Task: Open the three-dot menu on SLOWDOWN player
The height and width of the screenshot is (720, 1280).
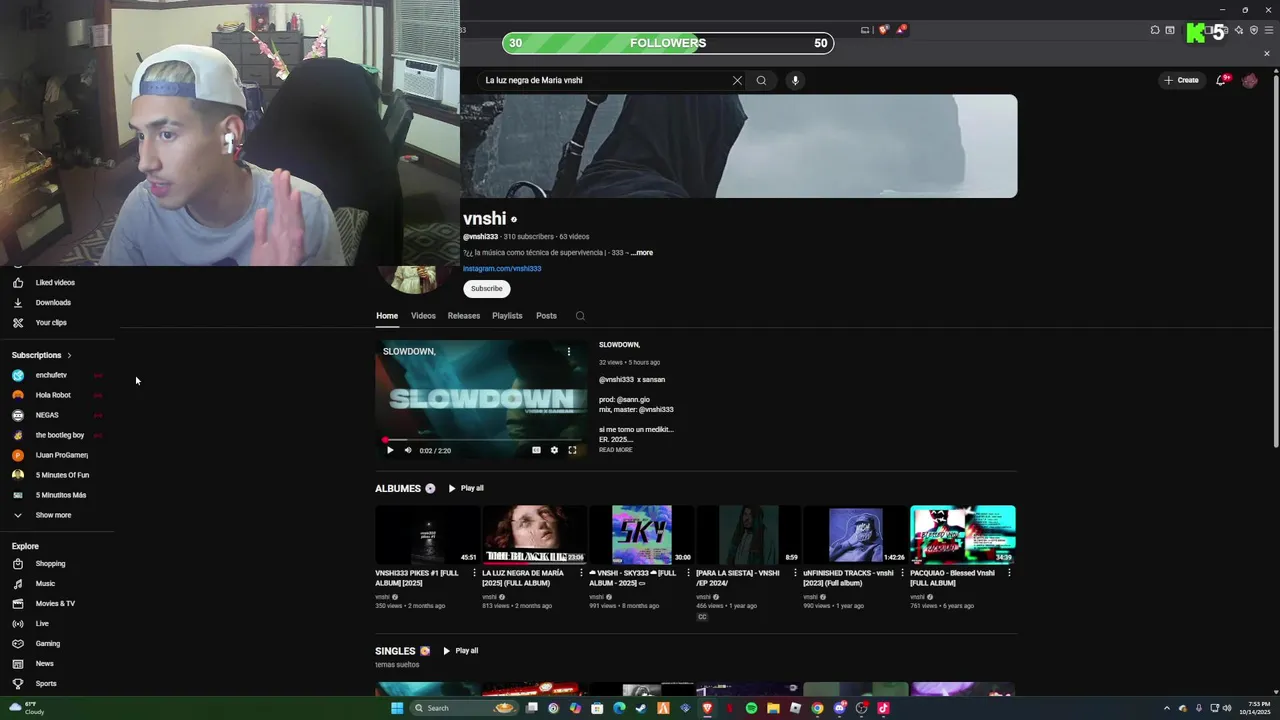Action: tap(569, 351)
